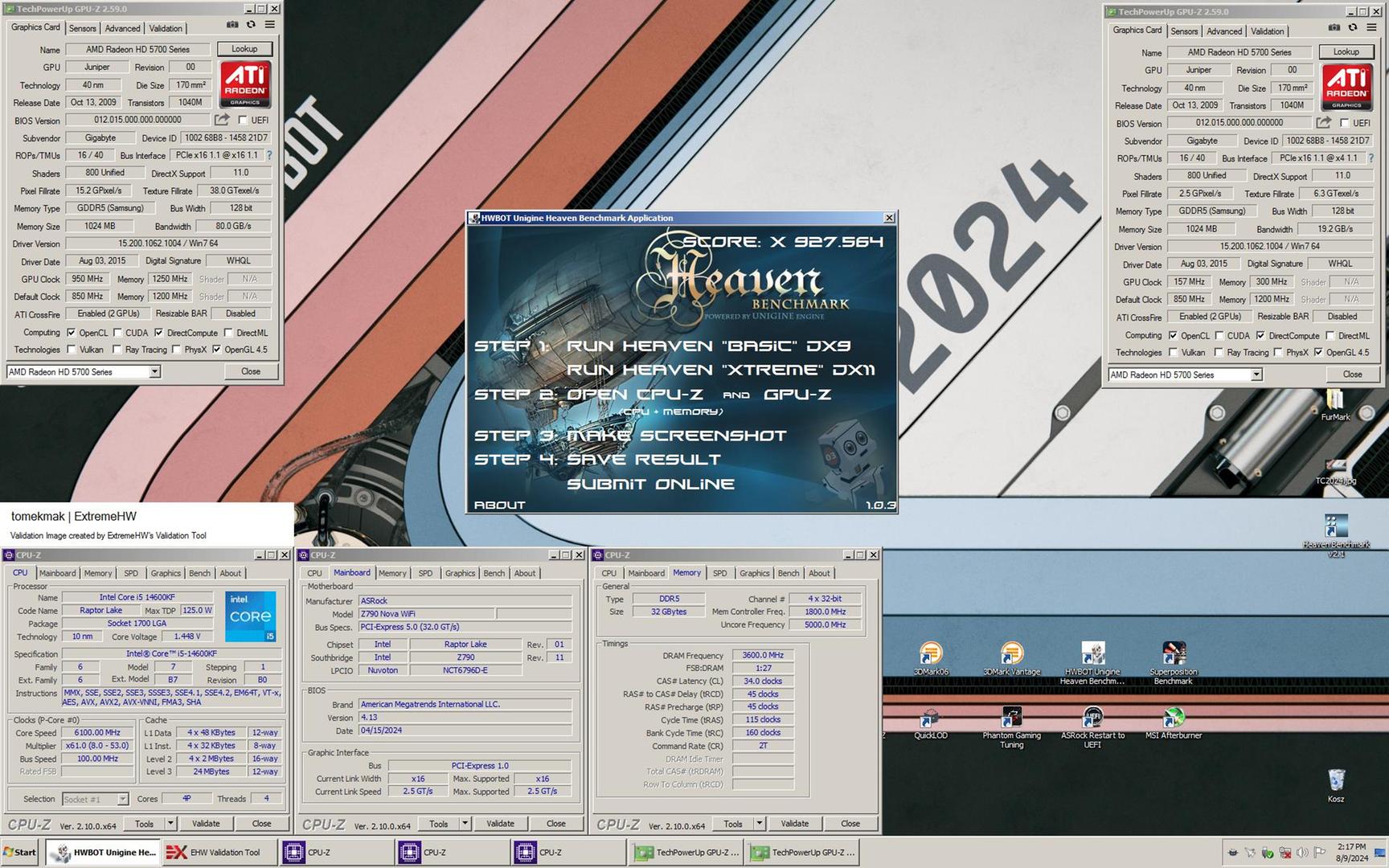1389x868 pixels.
Task: Open ASRock Restart to UEFI shortcut
Action: tap(1092, 727)
